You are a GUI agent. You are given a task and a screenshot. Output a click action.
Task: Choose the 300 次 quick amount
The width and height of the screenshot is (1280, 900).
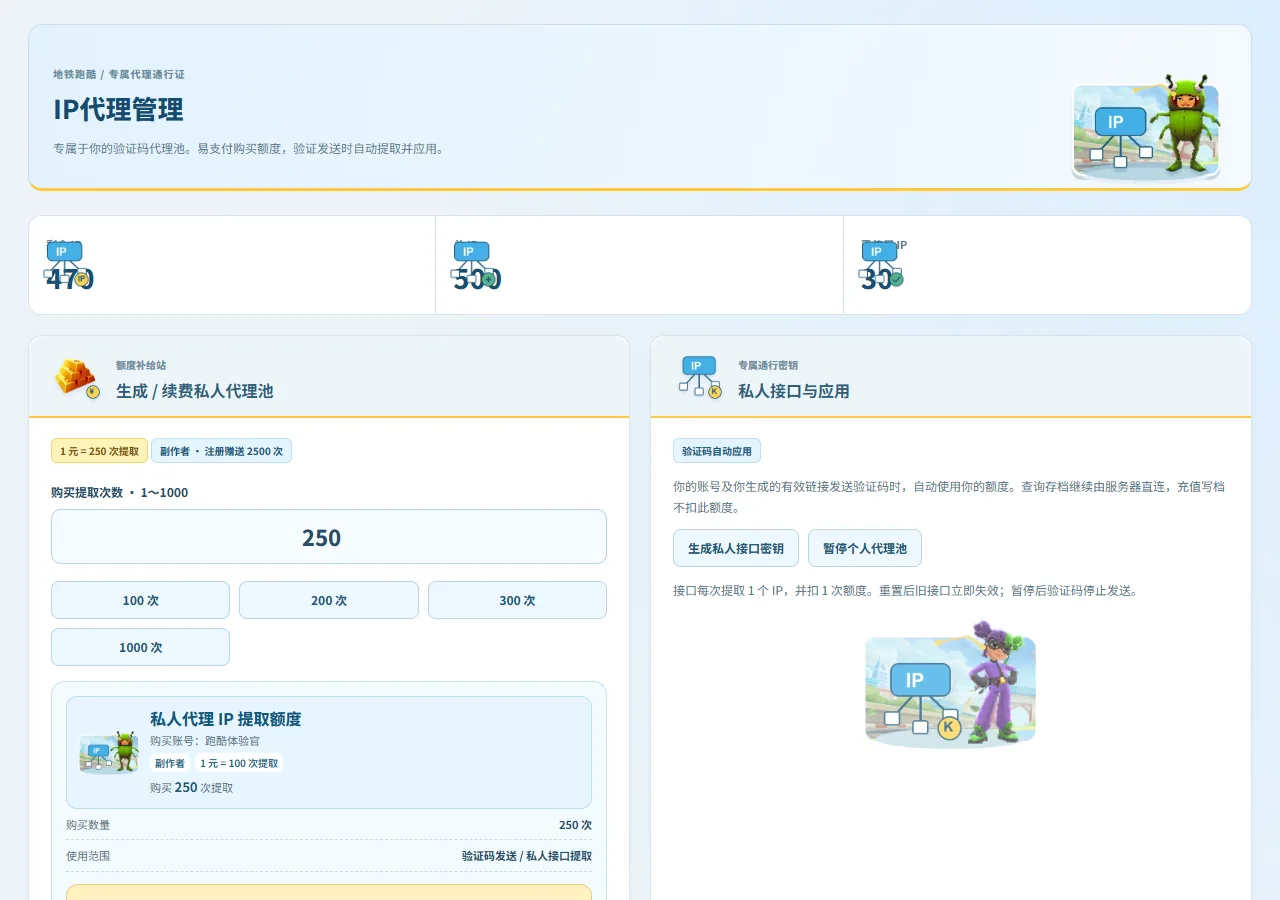pyautogui.click(x=517, y=600)
